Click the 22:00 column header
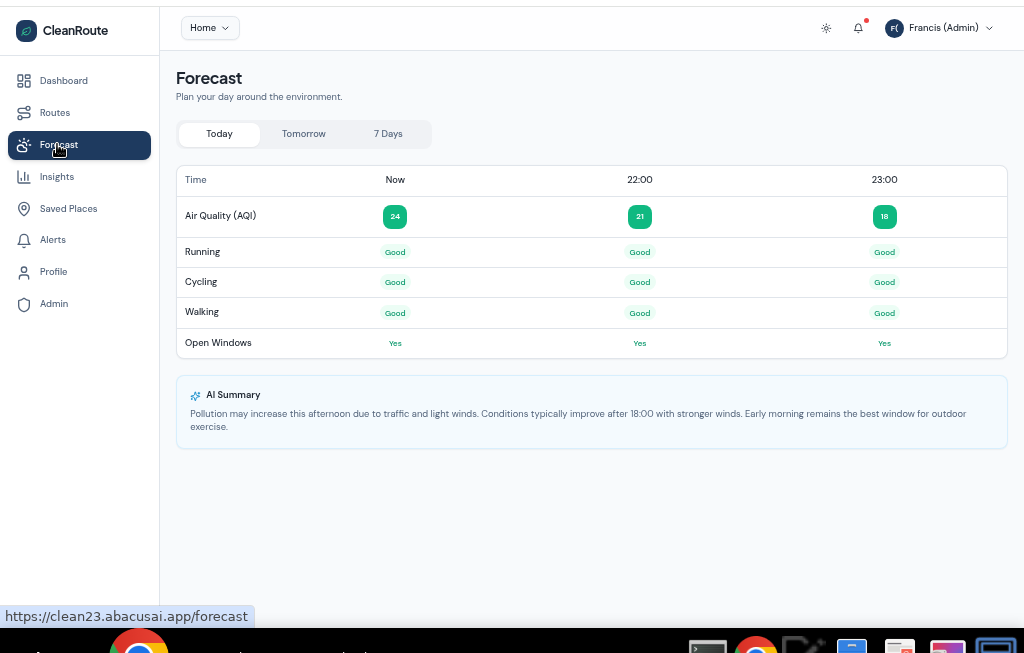The image size is (1024, 653). (x=640, y=180)
